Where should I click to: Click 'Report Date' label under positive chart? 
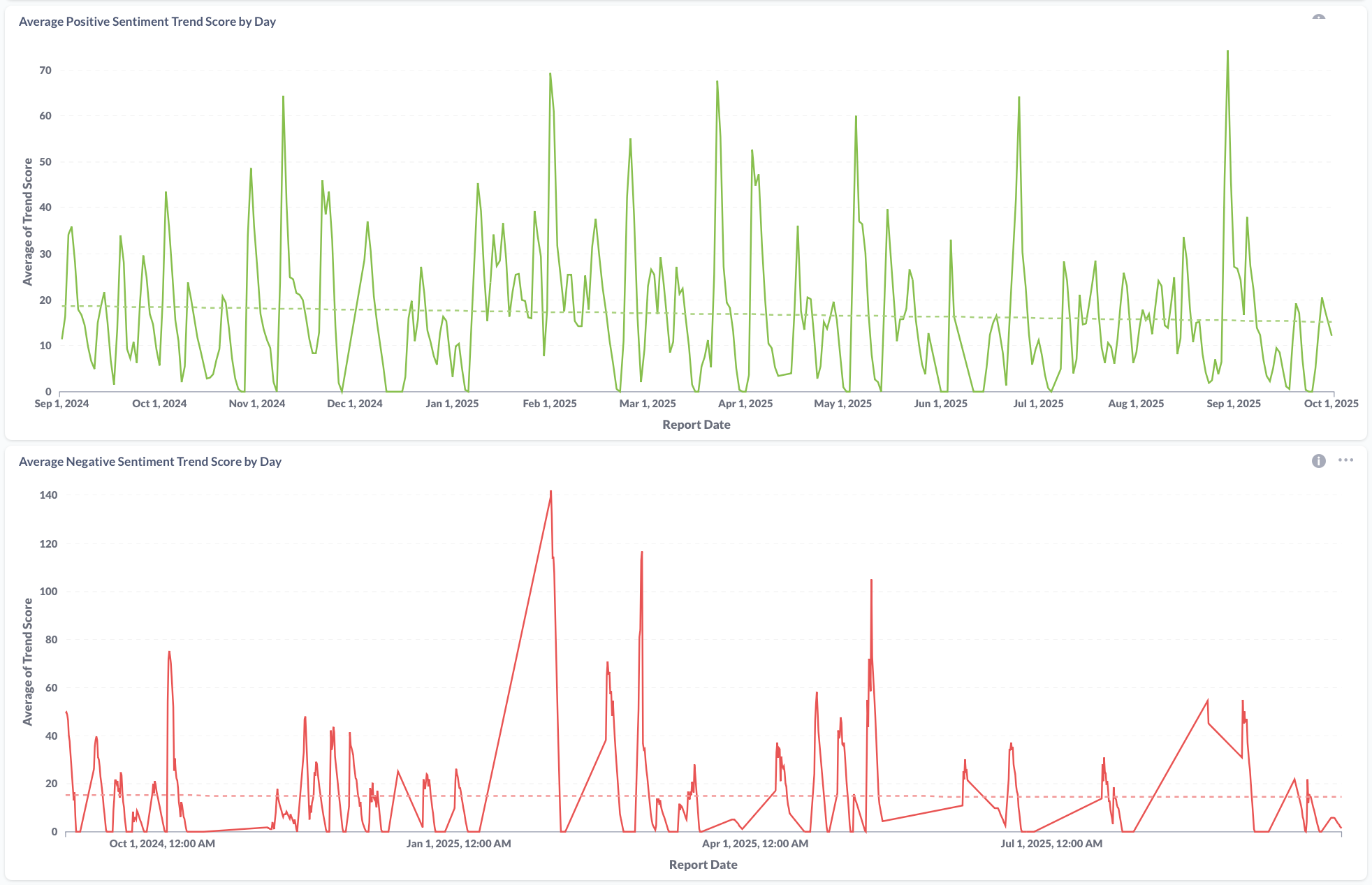[696, 425]
